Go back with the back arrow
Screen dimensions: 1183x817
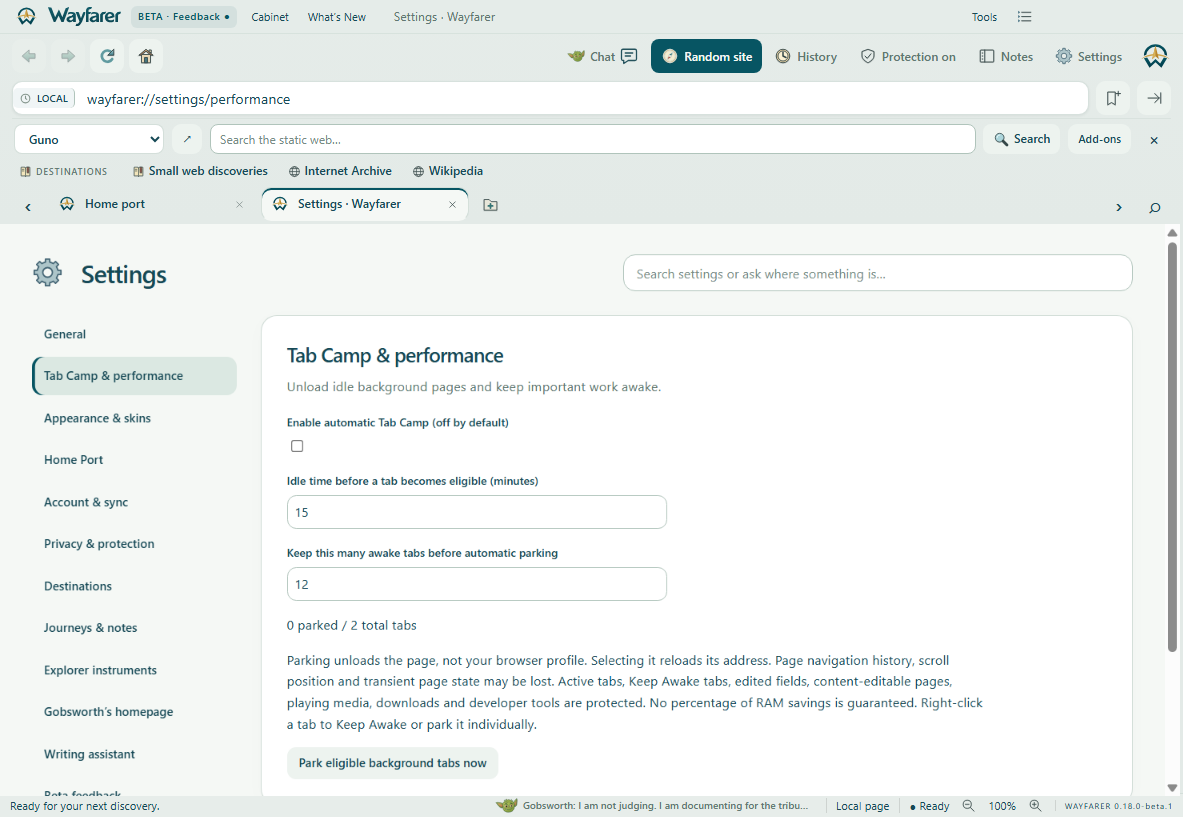click(29, 56)
